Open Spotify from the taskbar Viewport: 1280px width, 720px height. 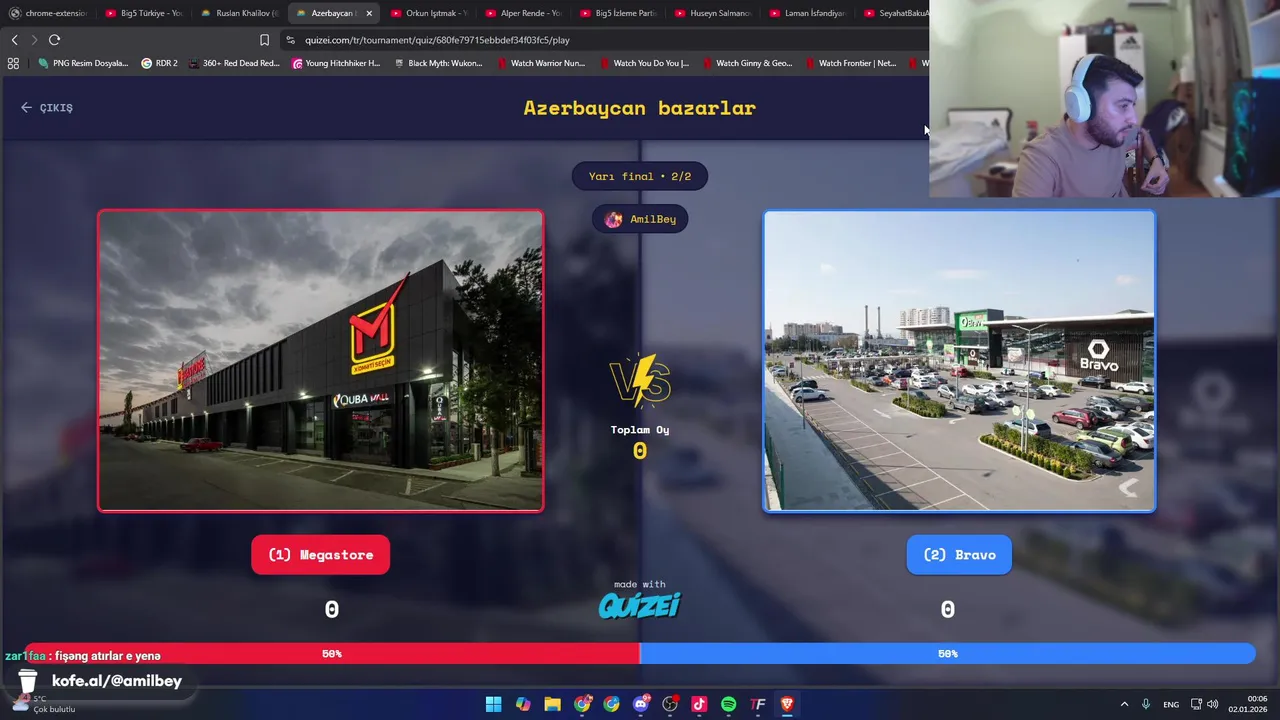728,704
